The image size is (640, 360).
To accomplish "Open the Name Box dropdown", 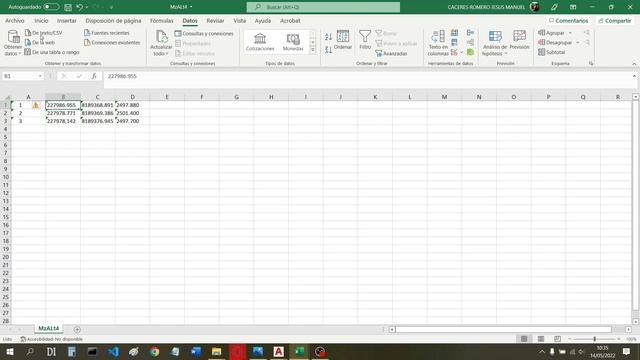I will pos(40,76).
